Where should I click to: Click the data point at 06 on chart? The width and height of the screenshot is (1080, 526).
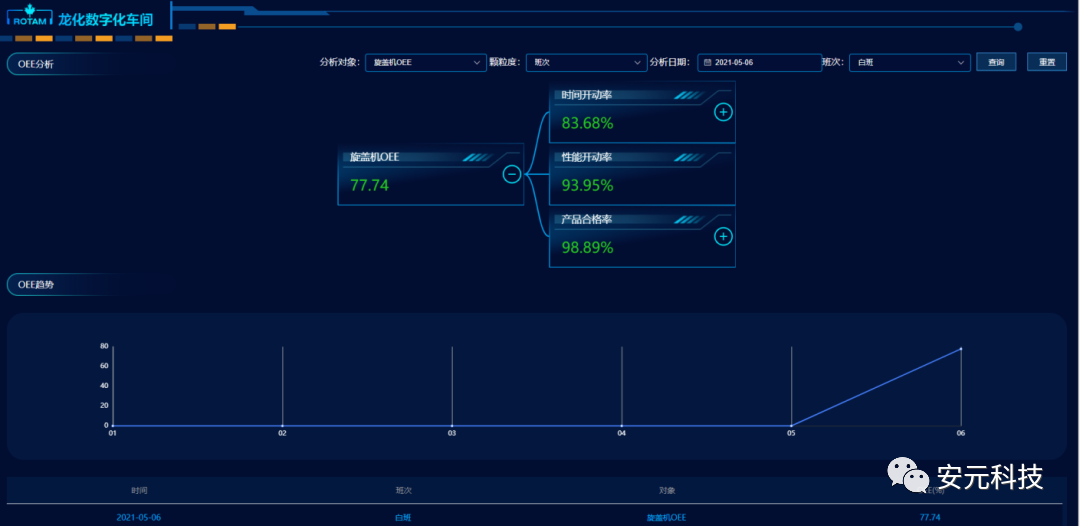(960, 348)
